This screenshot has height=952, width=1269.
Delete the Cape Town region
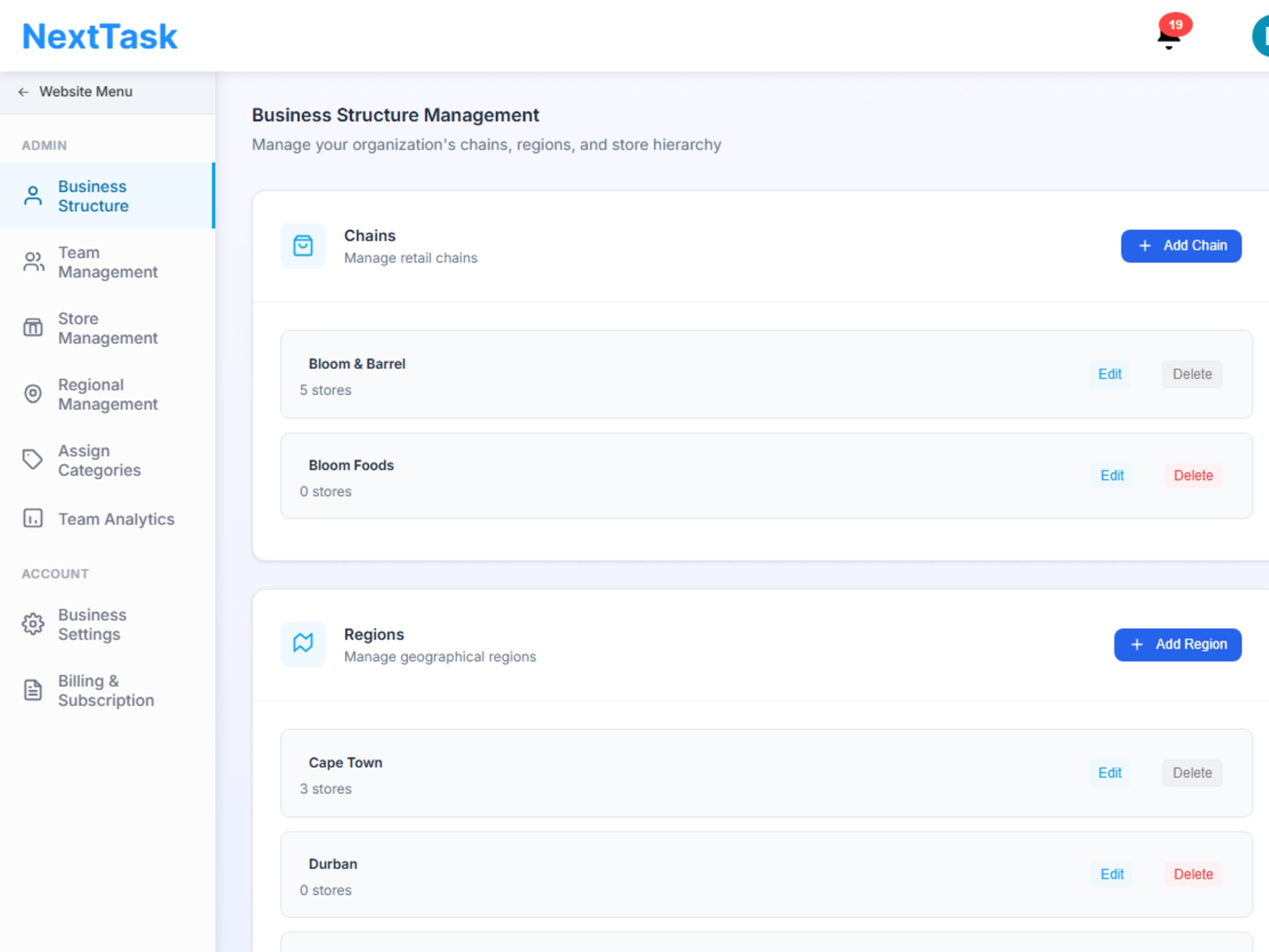(1192, 773)
